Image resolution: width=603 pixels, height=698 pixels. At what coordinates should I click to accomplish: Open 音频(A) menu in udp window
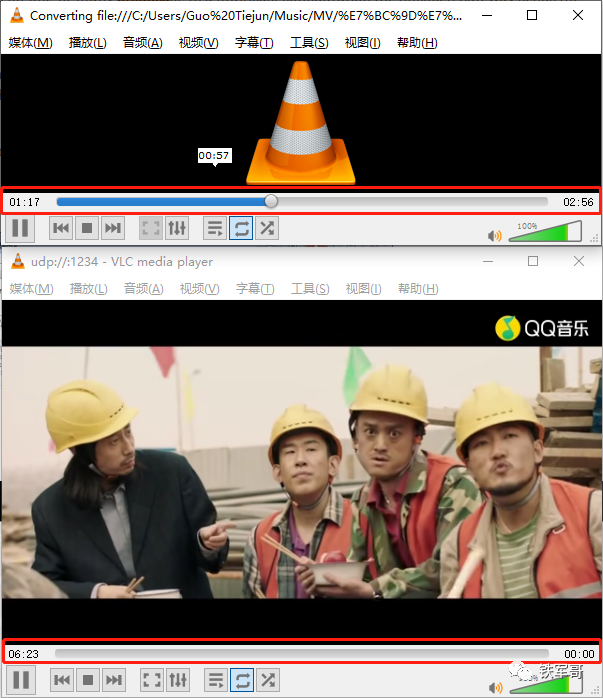143,289
